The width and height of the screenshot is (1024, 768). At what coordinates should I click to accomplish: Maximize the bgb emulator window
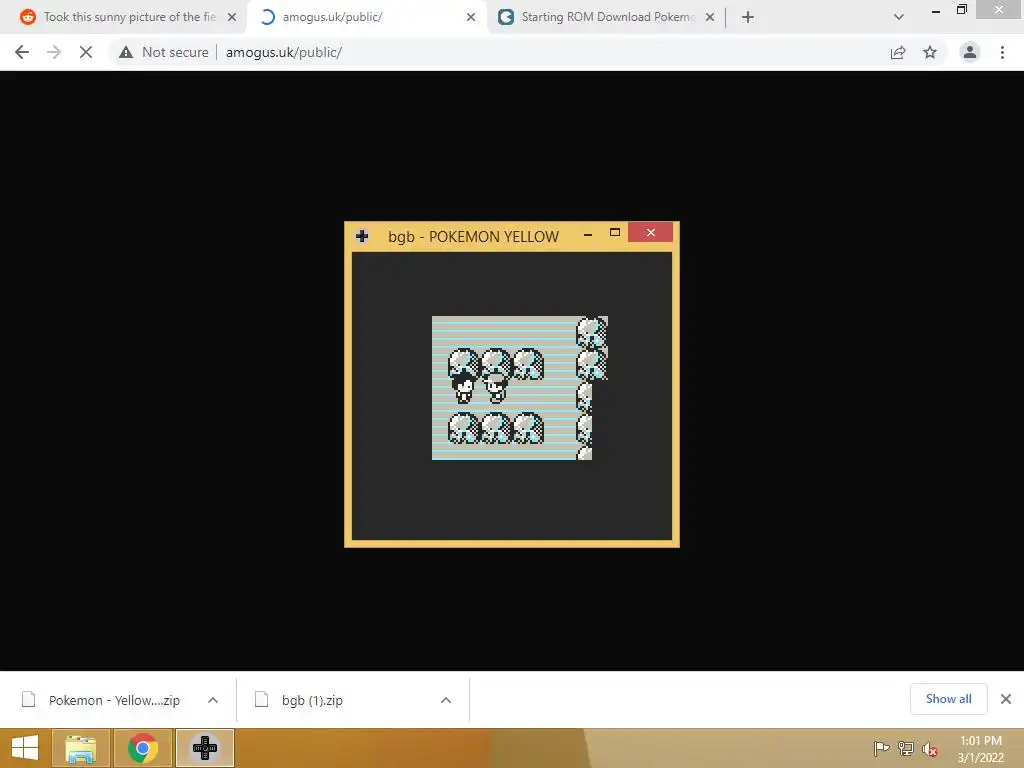615,232
